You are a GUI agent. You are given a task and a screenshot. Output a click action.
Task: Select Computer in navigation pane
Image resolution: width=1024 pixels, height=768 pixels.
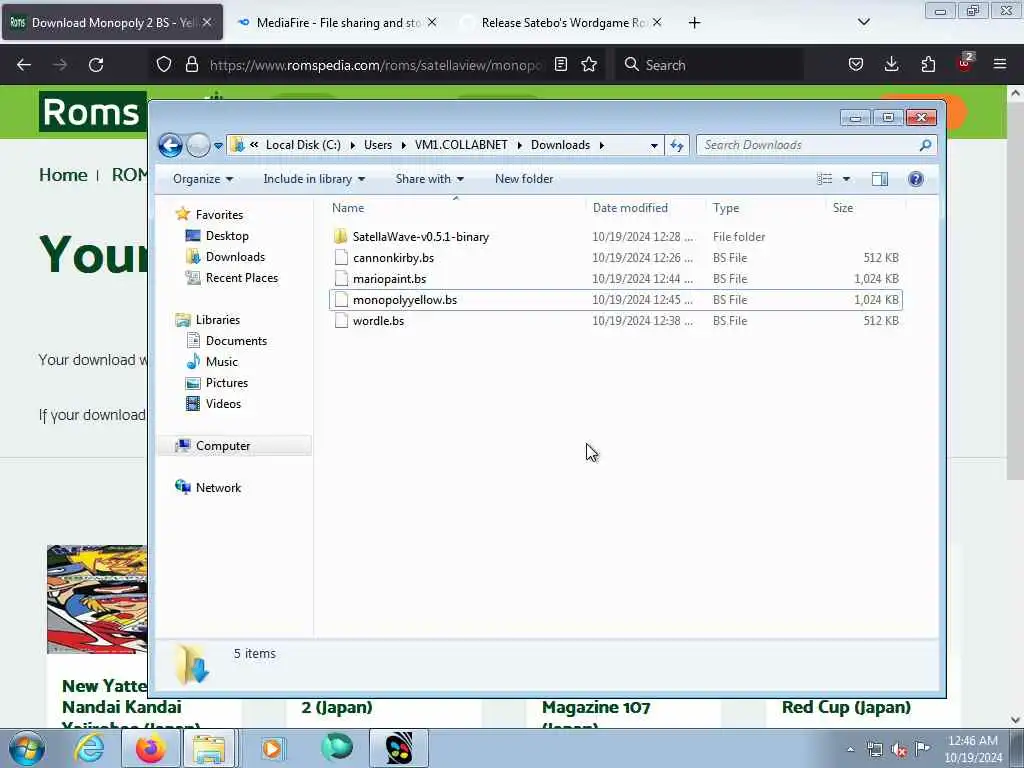(x=223, y=446)
